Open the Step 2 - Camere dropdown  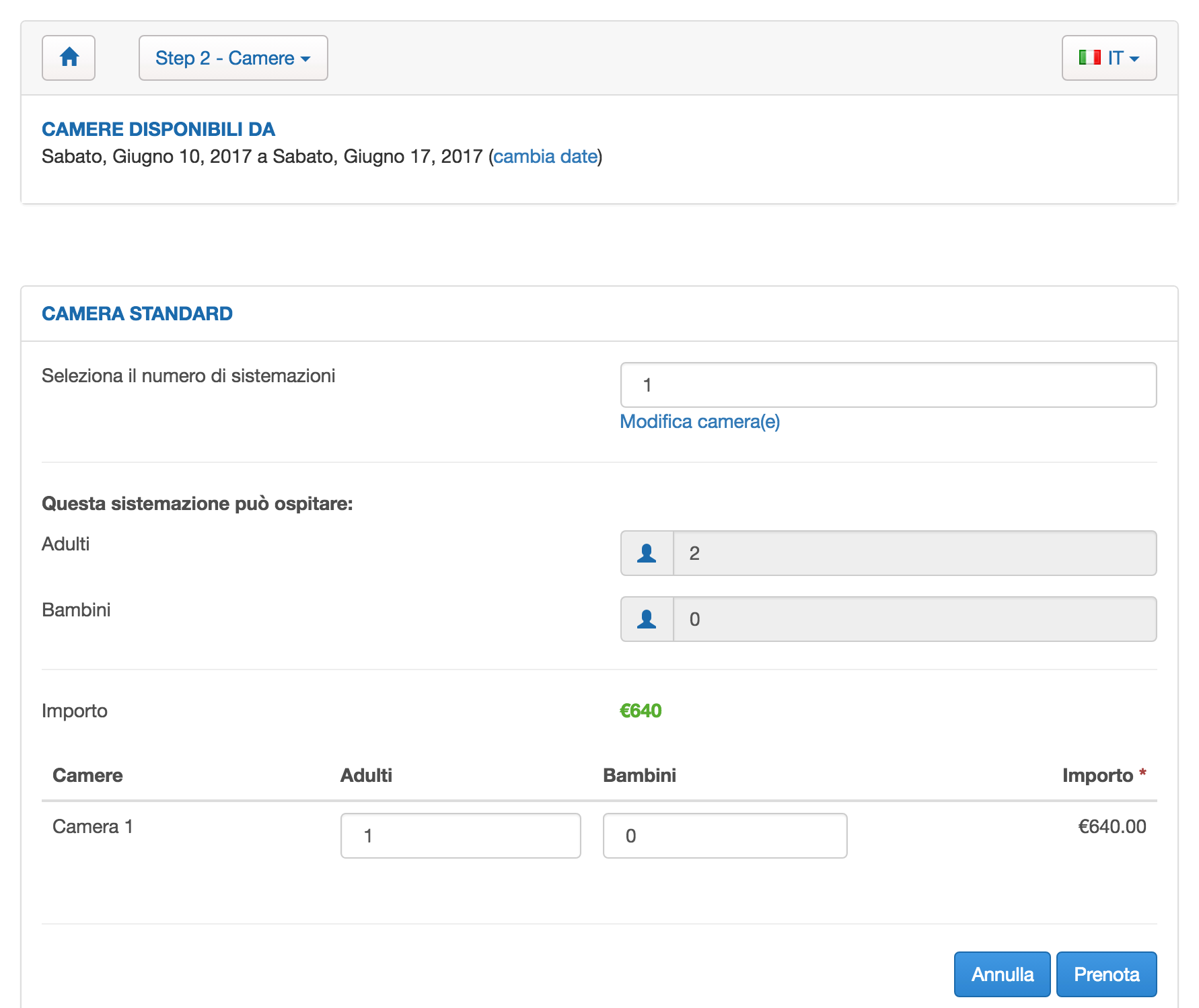(x=233, y=58)
